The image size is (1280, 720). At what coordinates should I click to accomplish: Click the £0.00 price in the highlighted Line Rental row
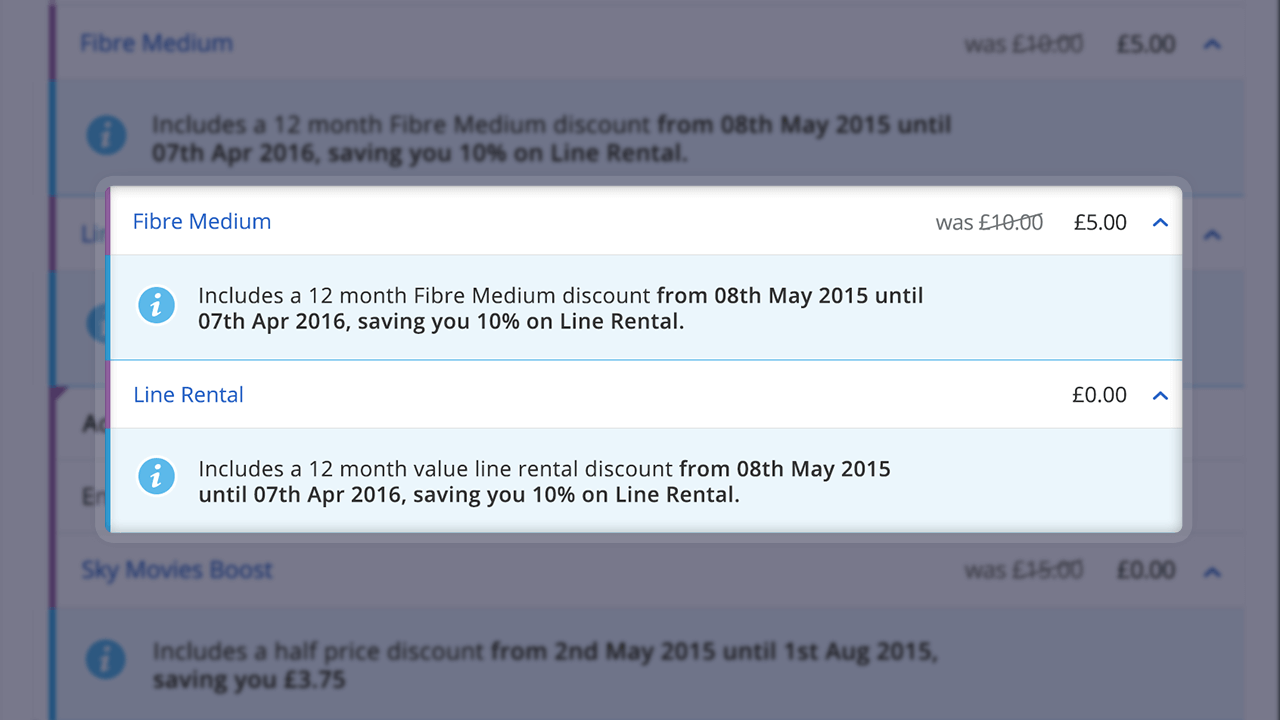[x=1099, y=395]
